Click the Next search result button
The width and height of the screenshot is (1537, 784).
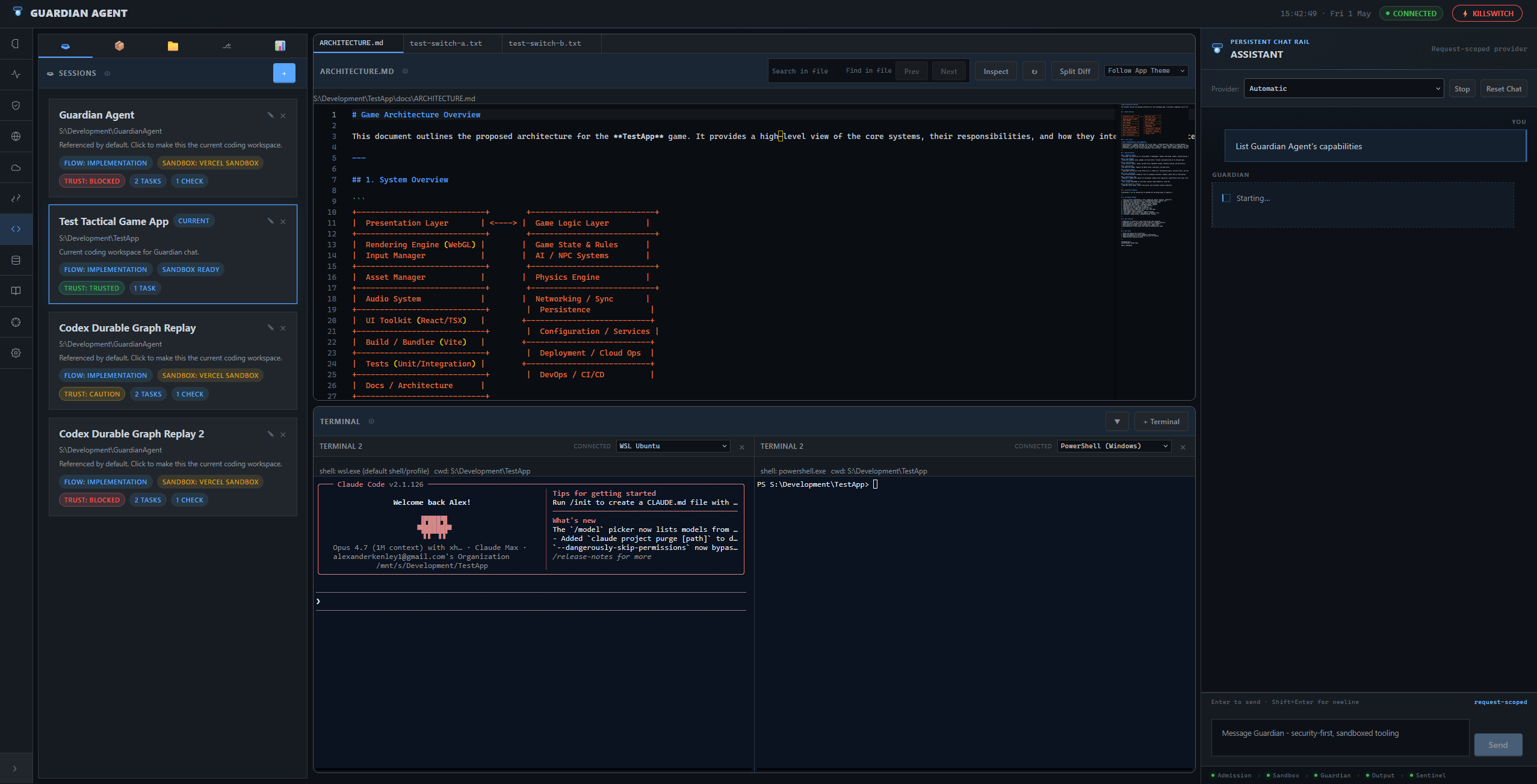pos(948,71)
